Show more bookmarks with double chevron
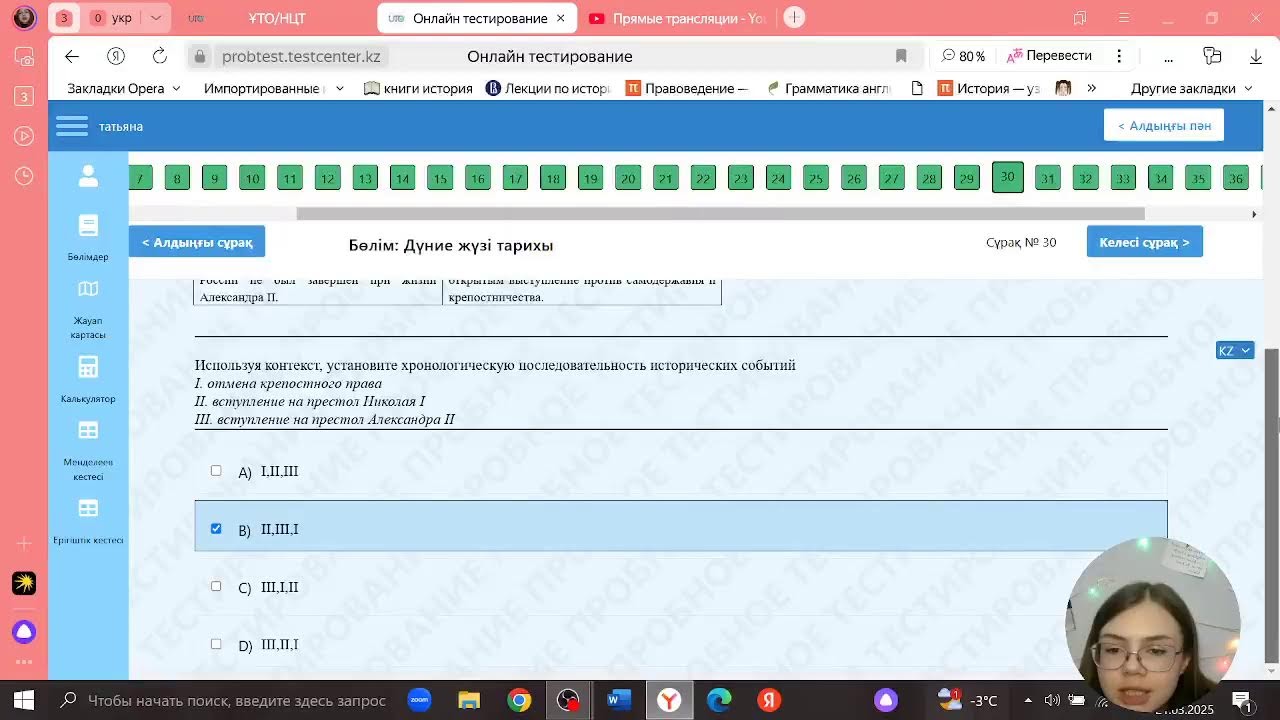Viewport: 1280px width, 720px height. 1091,88
